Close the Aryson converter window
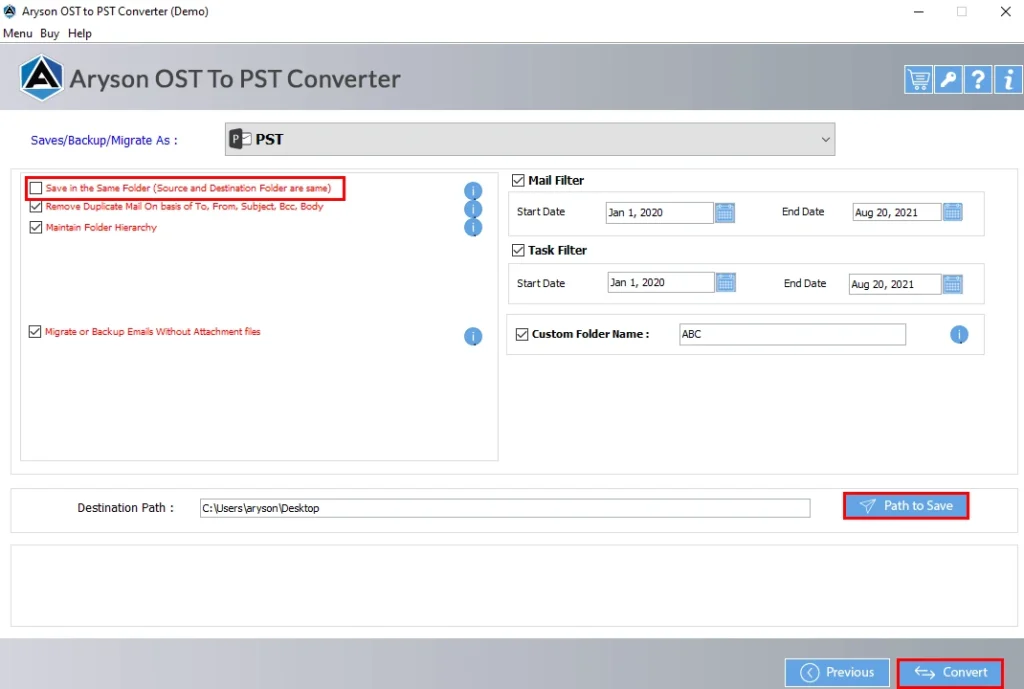The height and width of the screenshot is (689, 1024). tap(1006, 12)
